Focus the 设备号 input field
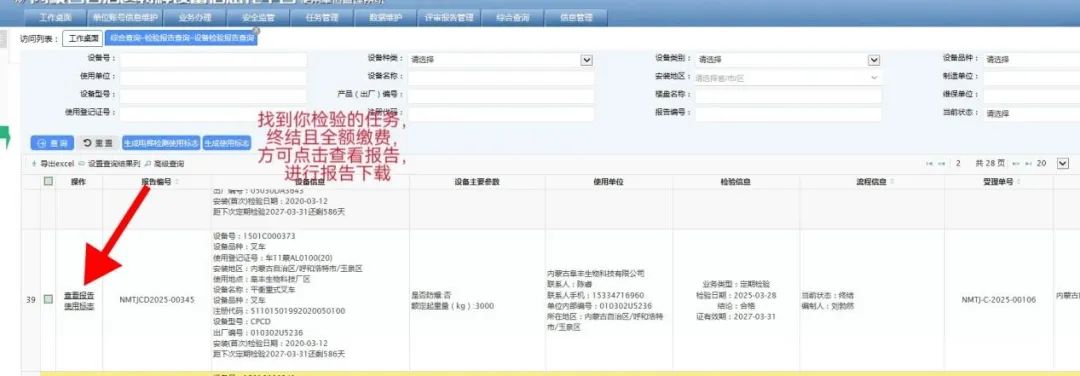 coord(214,60)
